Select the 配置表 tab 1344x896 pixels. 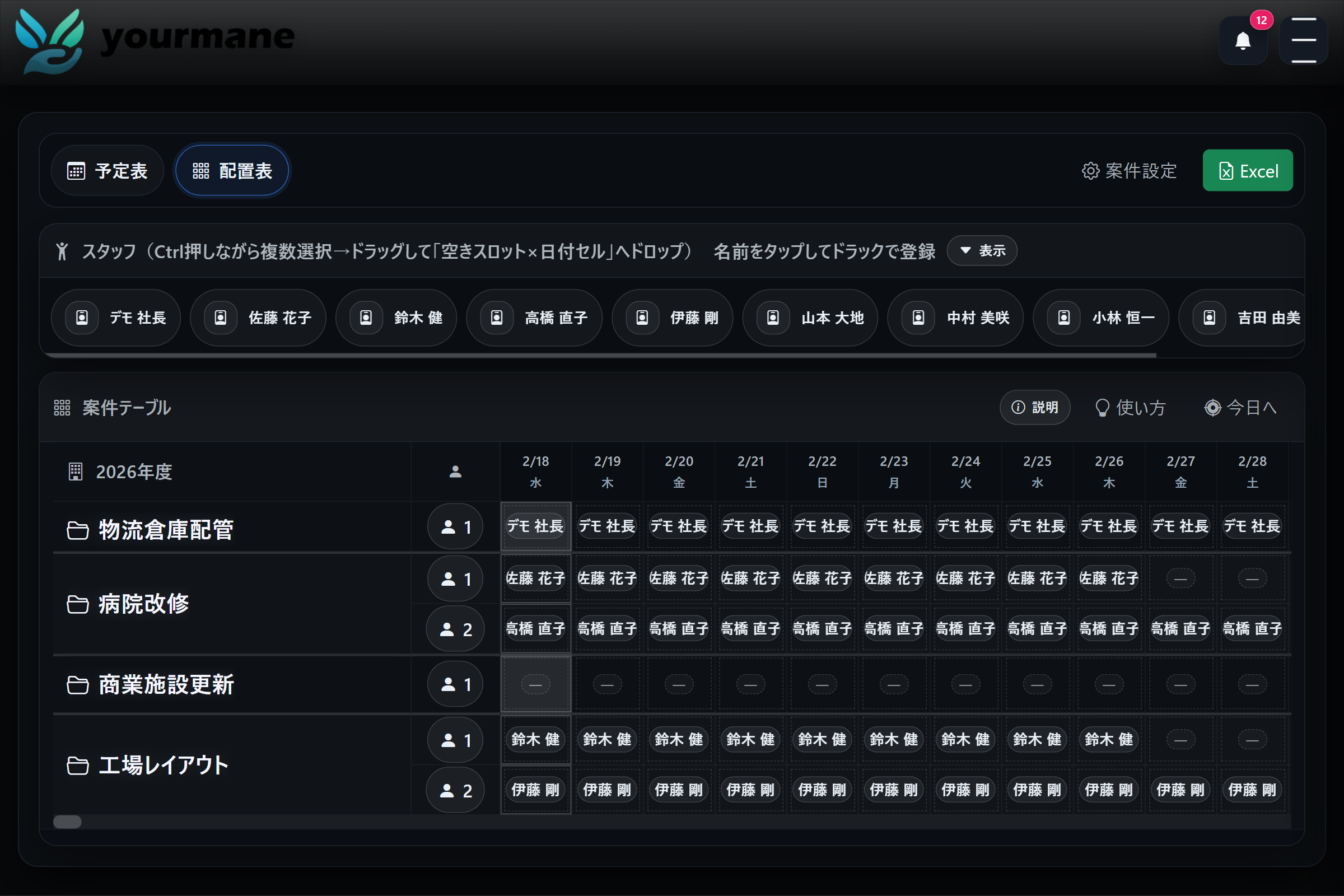pyautogui.click(x=232, y=171)
